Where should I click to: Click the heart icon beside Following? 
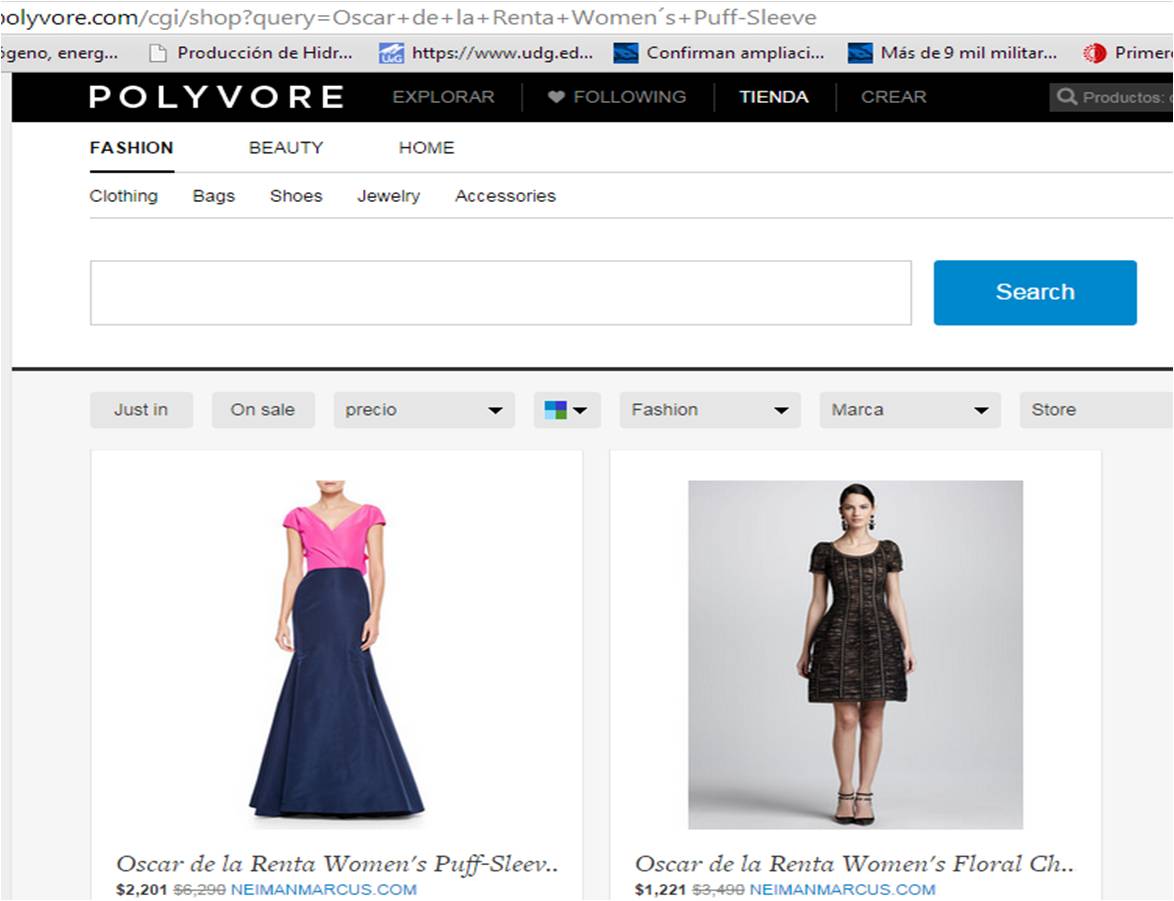[x=557, y=97]
